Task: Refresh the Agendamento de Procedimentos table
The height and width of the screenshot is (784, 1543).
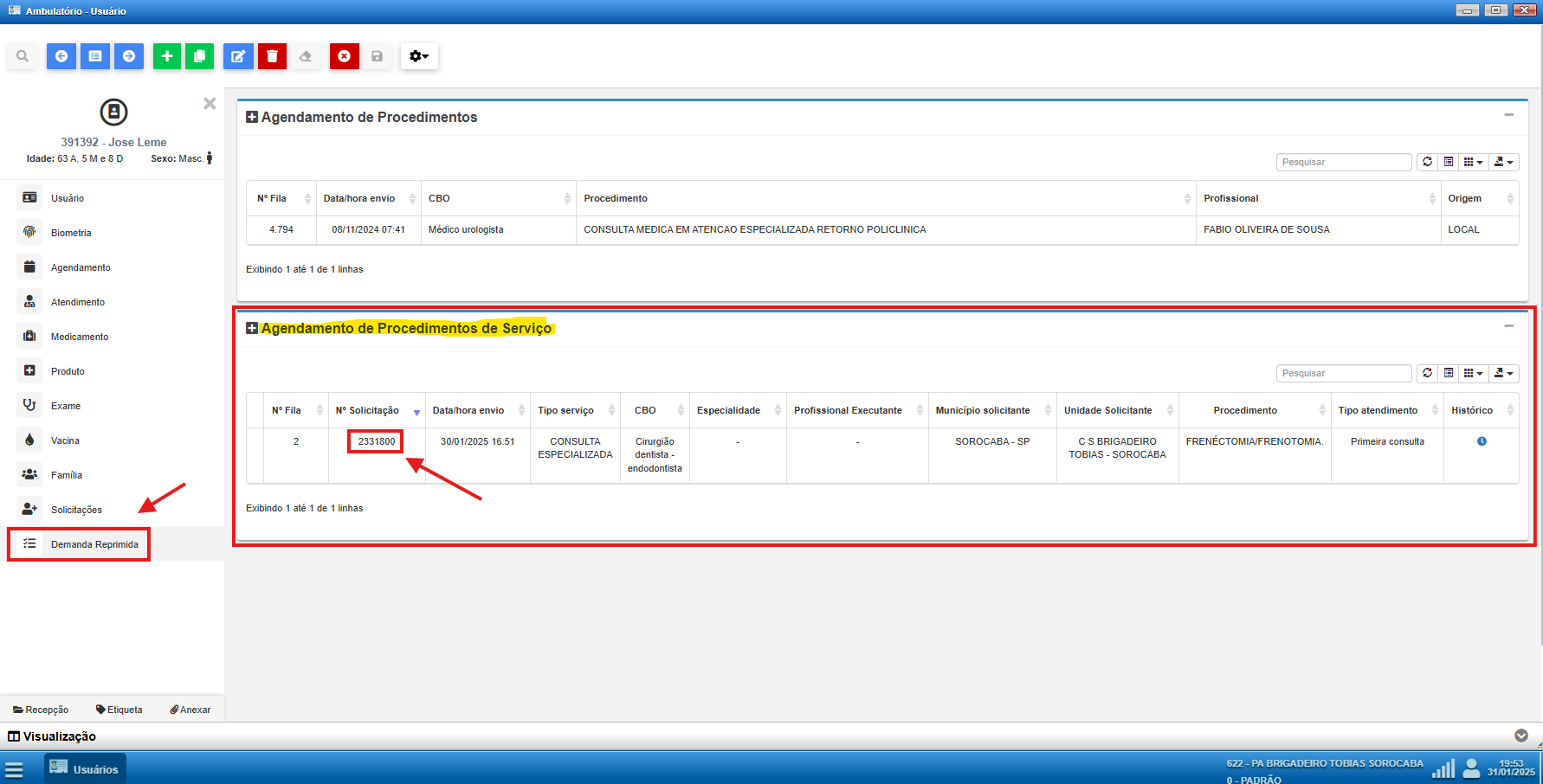Action: point(1427,162)
